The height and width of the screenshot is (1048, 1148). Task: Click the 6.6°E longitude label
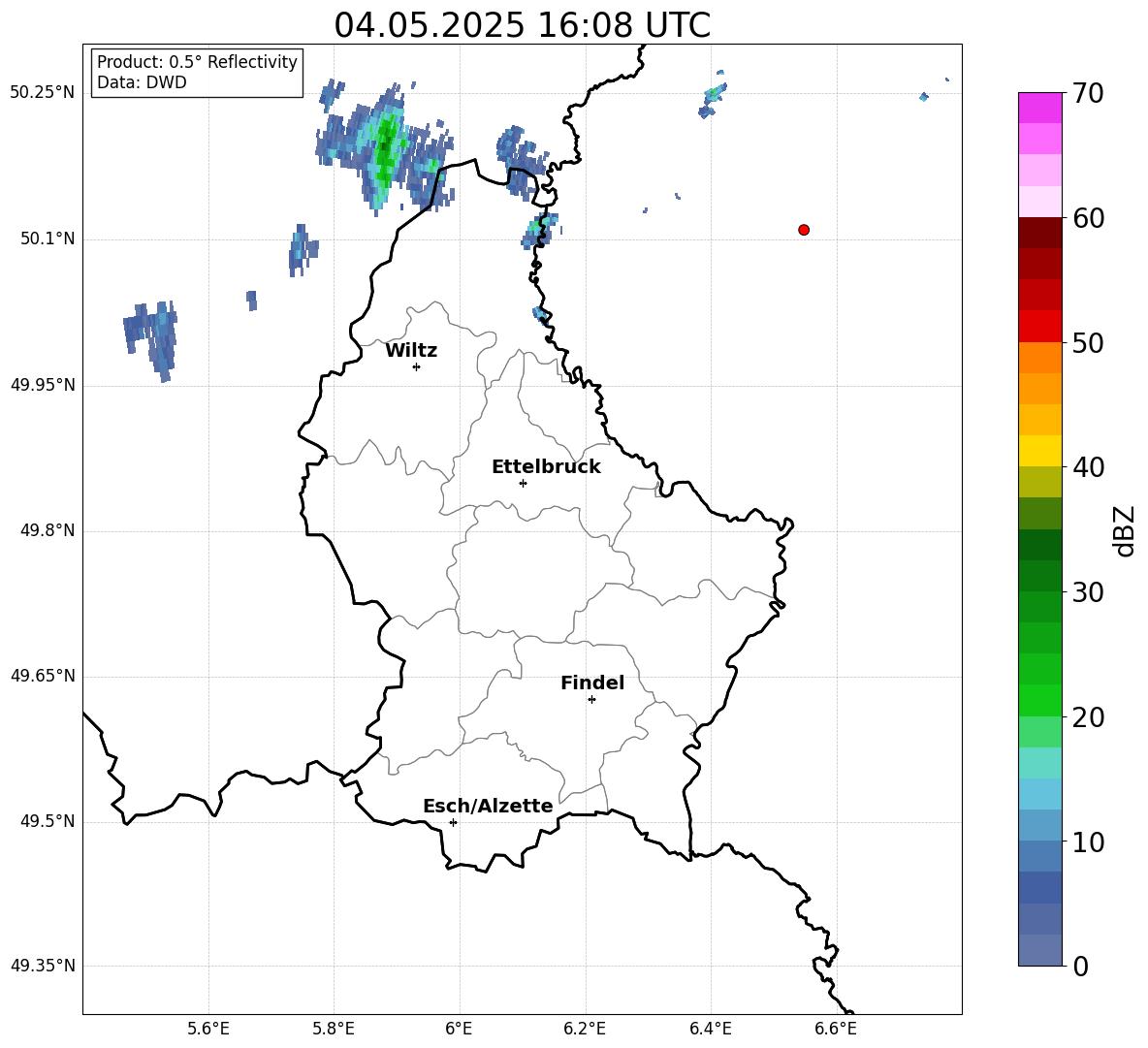click(836, 1029)
